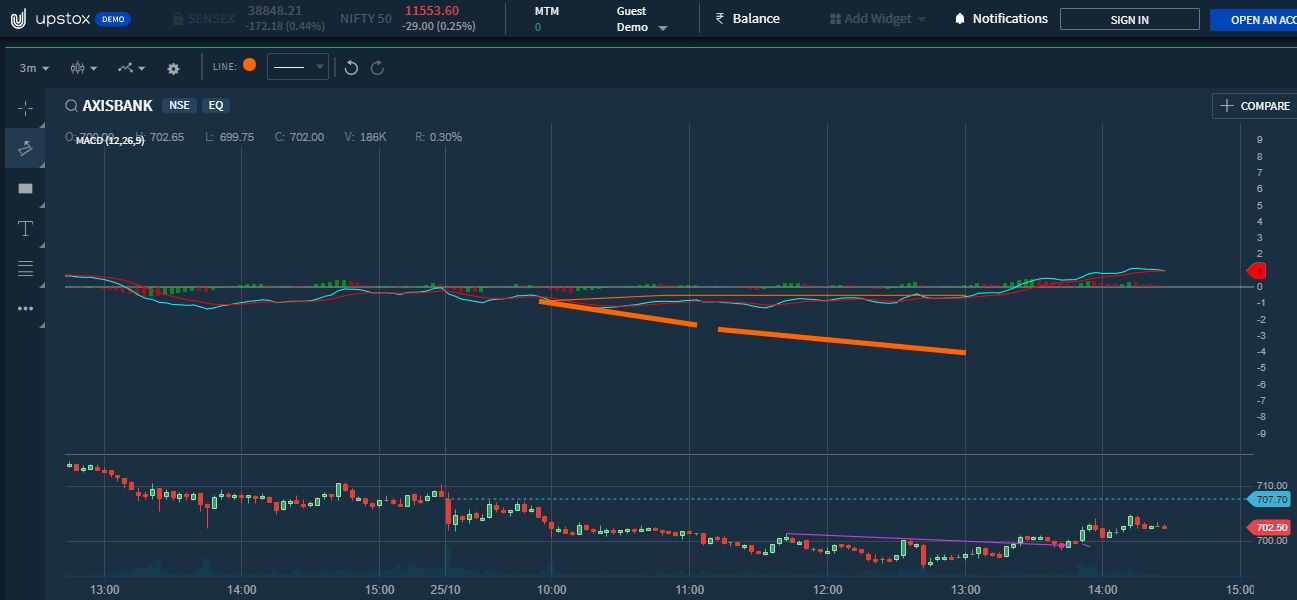Open the 3m timeframe dropdown
This screenshot has width=1297, height=600.
(33, 68)
